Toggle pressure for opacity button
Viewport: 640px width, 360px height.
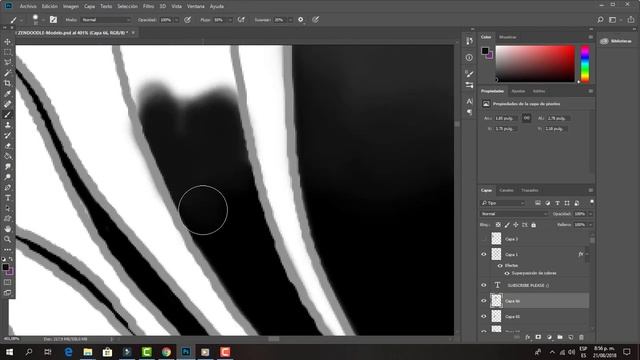(187, 20)
